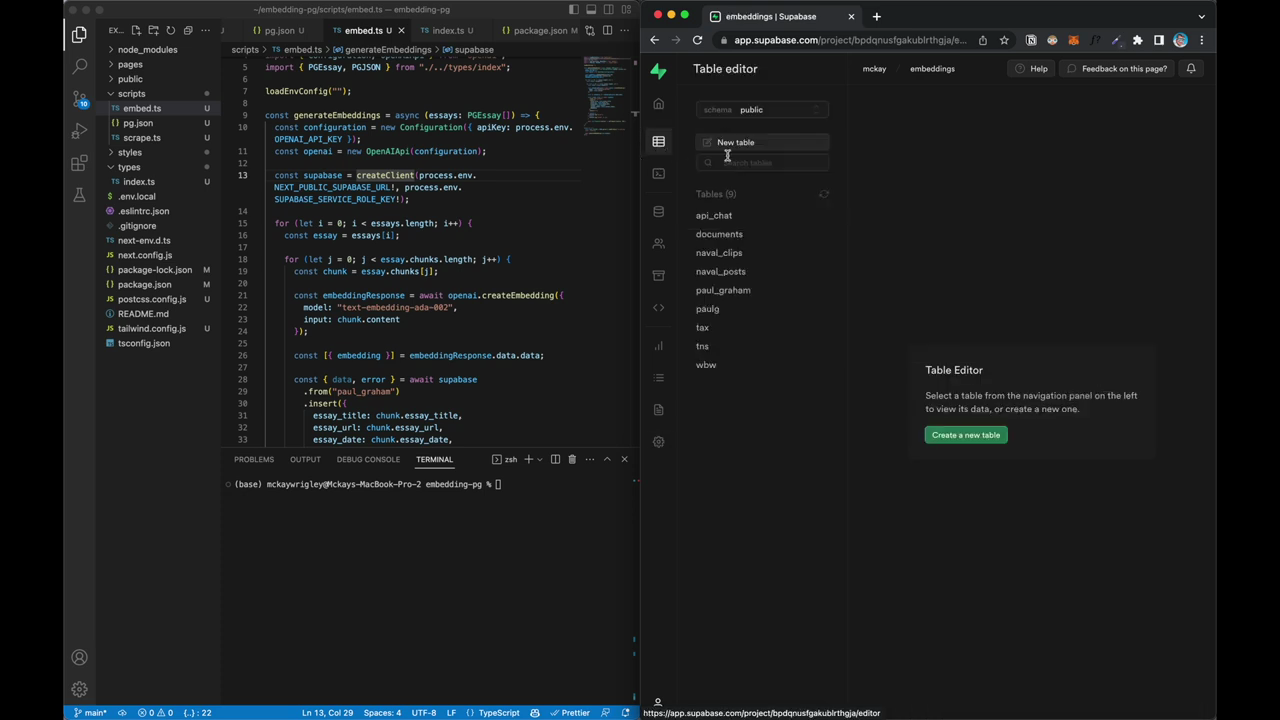Switch to the package.json editor tab
1280x720 pixels.
point(539,31)
